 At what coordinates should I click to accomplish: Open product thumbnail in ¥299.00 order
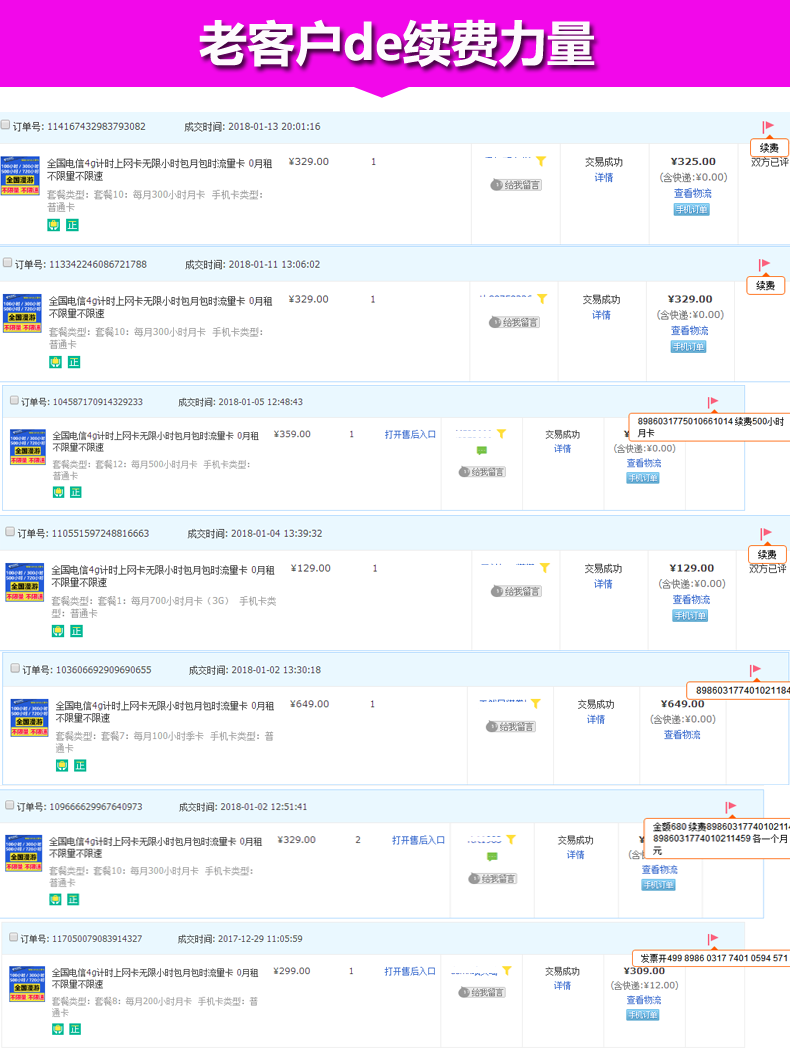(28, 984)
